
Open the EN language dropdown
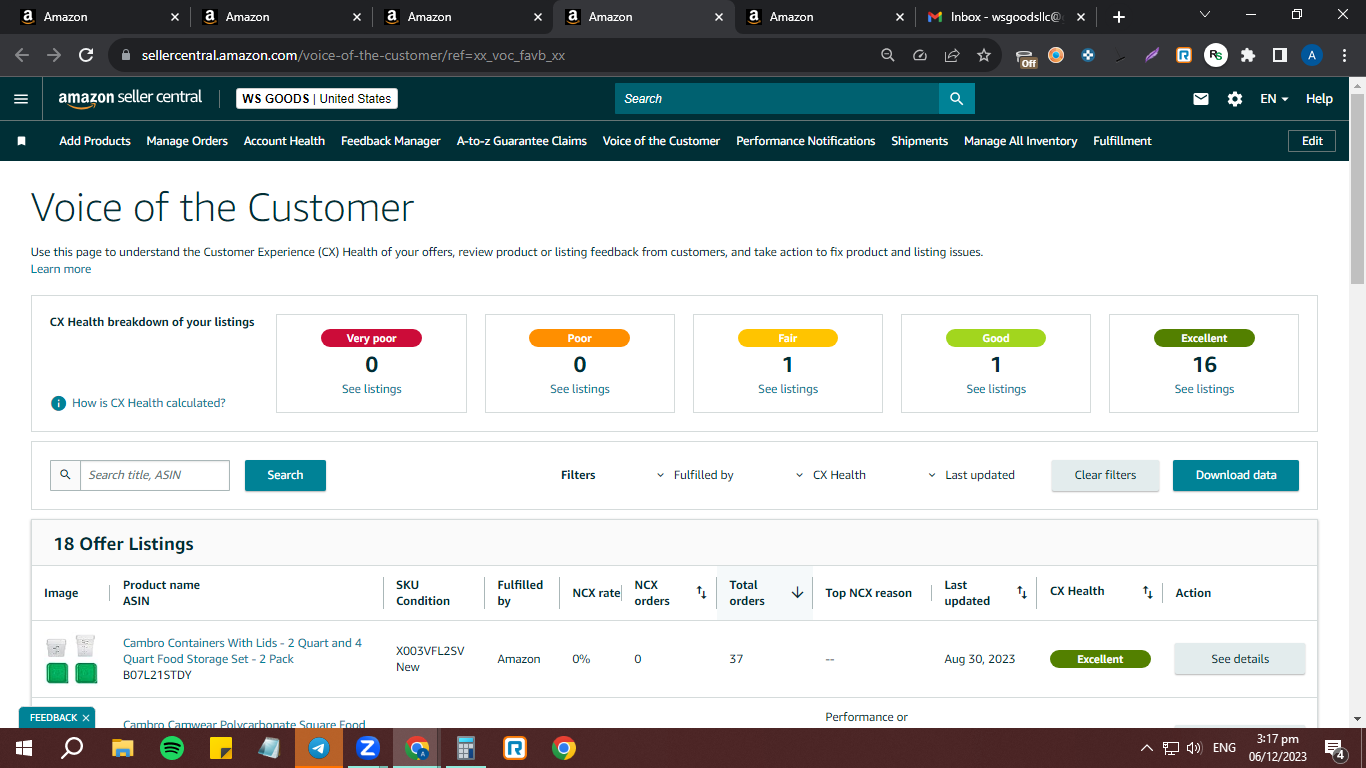coord(1274,99)
